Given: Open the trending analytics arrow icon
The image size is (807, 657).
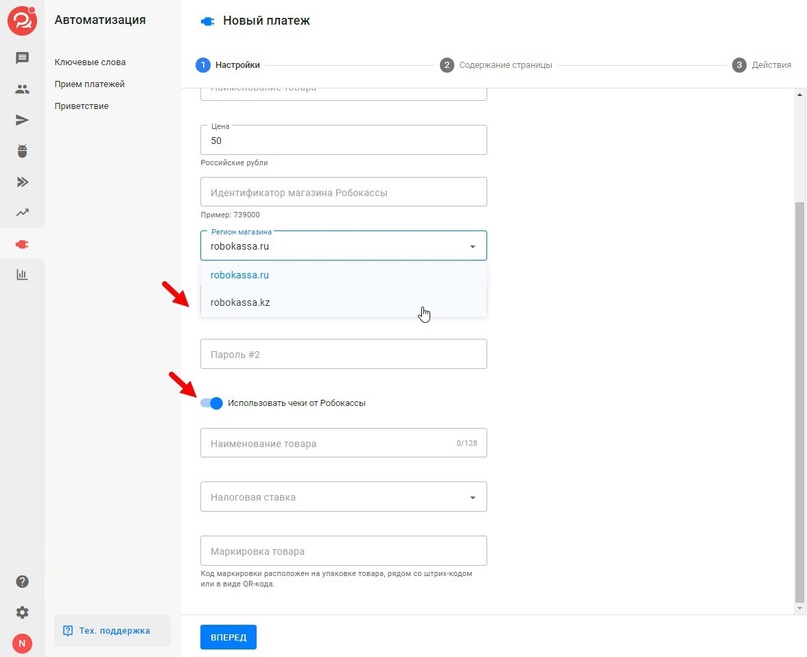Looking at the screenshot, I should (22, 212).
